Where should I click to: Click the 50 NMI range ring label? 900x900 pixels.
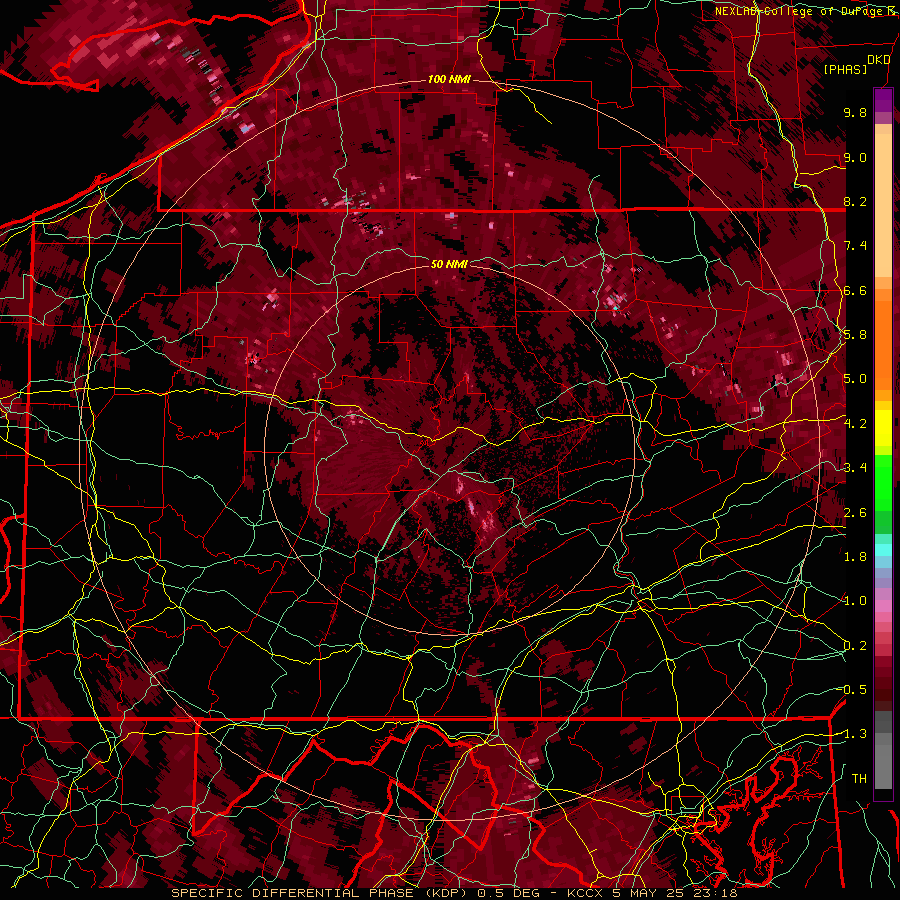pyautogui.click(x=449, y=264)
